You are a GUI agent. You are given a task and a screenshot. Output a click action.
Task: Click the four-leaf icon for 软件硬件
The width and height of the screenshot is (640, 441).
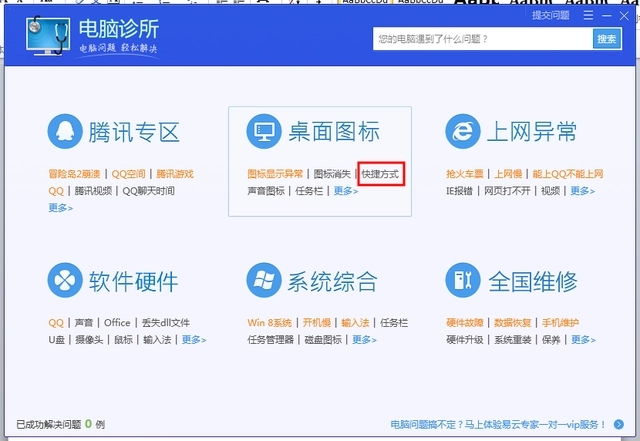(65, 281)
